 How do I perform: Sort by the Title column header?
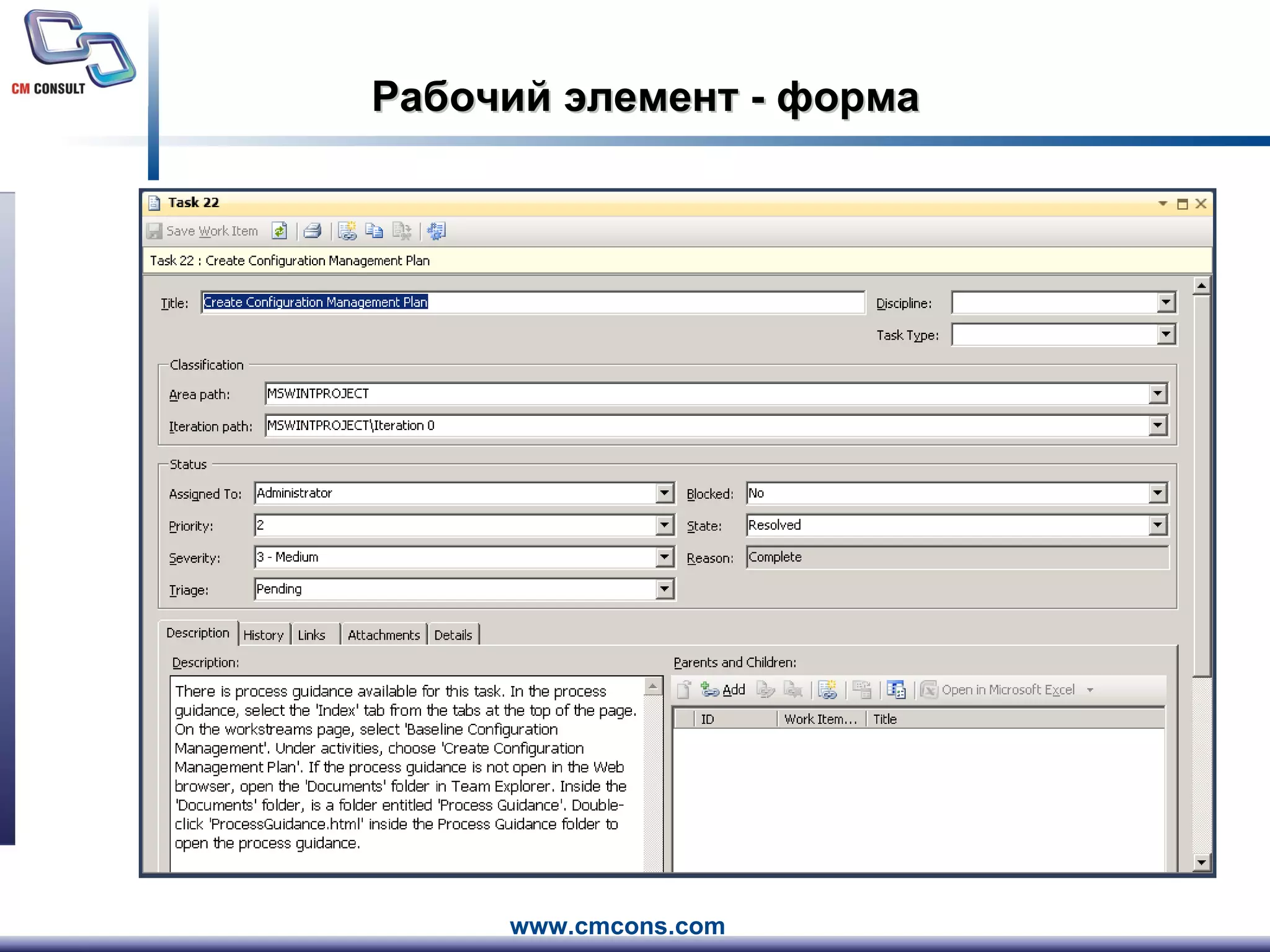click(1015, 719)
